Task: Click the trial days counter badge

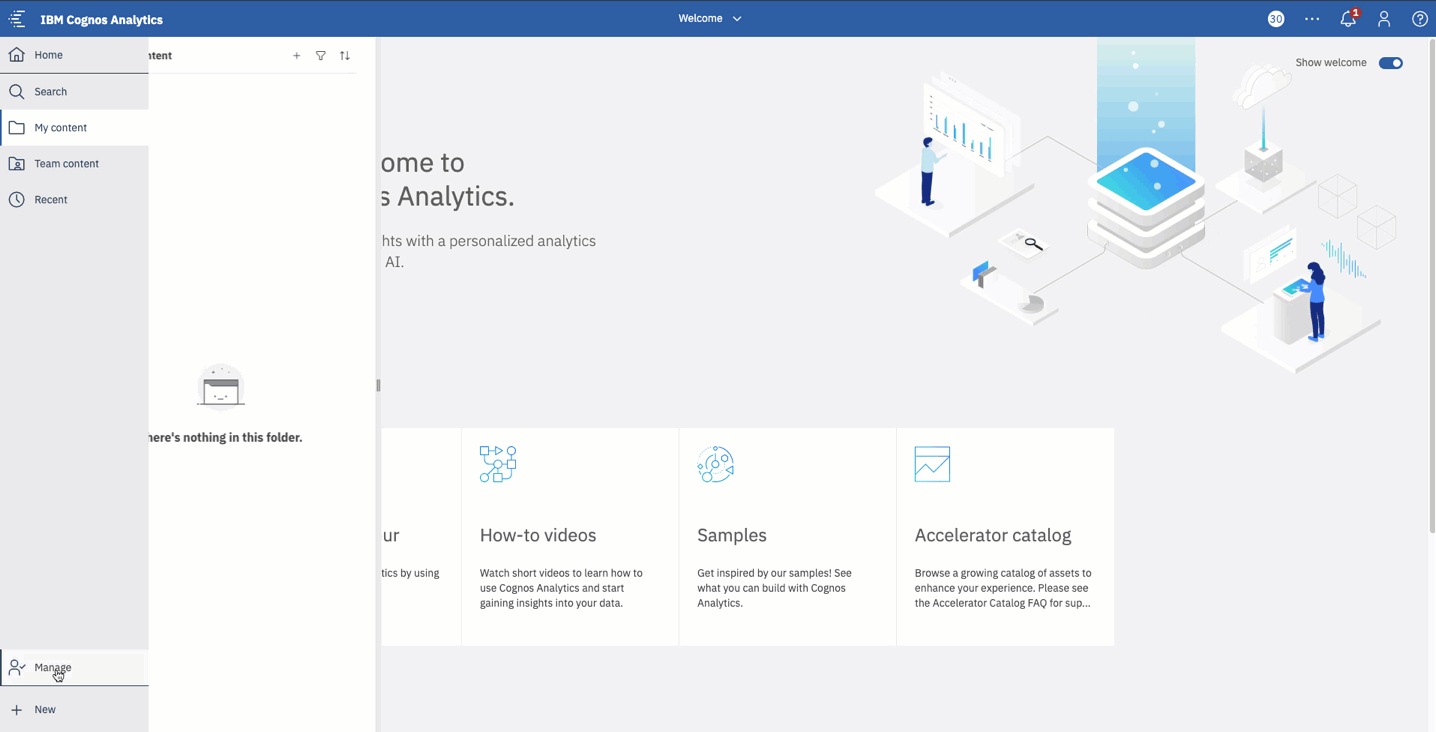Action: tap(1276, 19)
